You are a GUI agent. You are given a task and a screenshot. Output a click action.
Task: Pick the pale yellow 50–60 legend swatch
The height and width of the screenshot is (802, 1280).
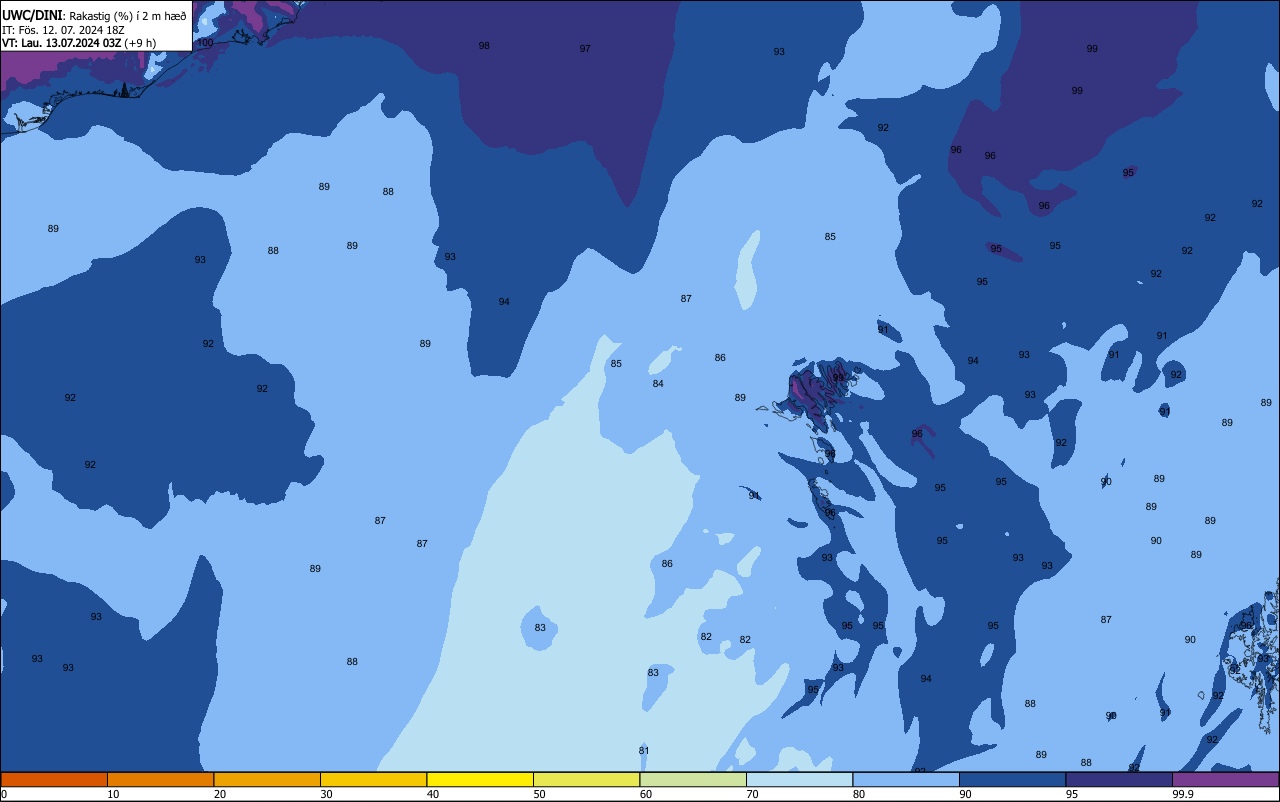coord(586,779)
